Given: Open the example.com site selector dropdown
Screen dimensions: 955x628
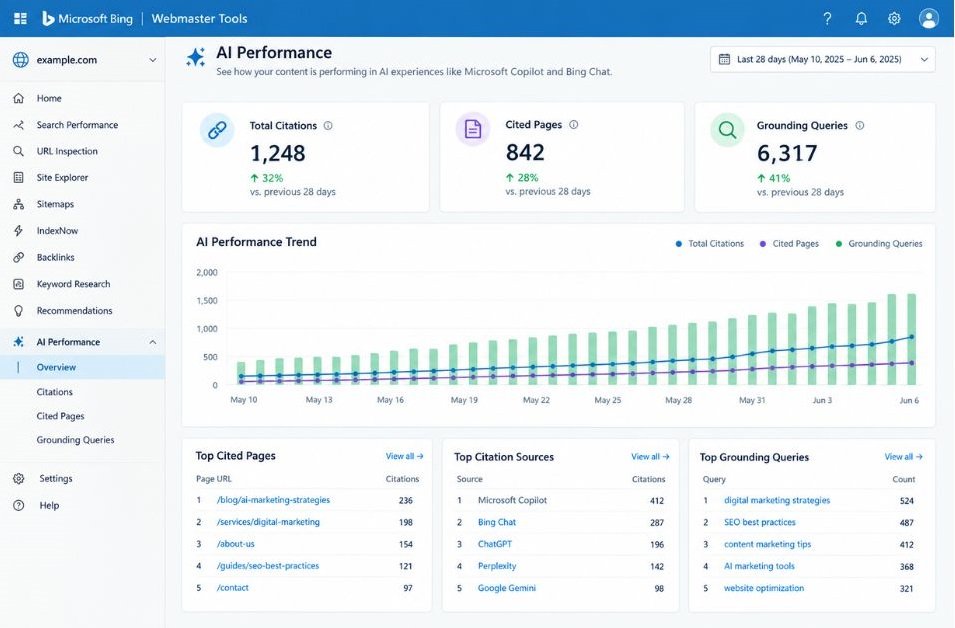Looking at the screenshot, I should tap(84, 60).
